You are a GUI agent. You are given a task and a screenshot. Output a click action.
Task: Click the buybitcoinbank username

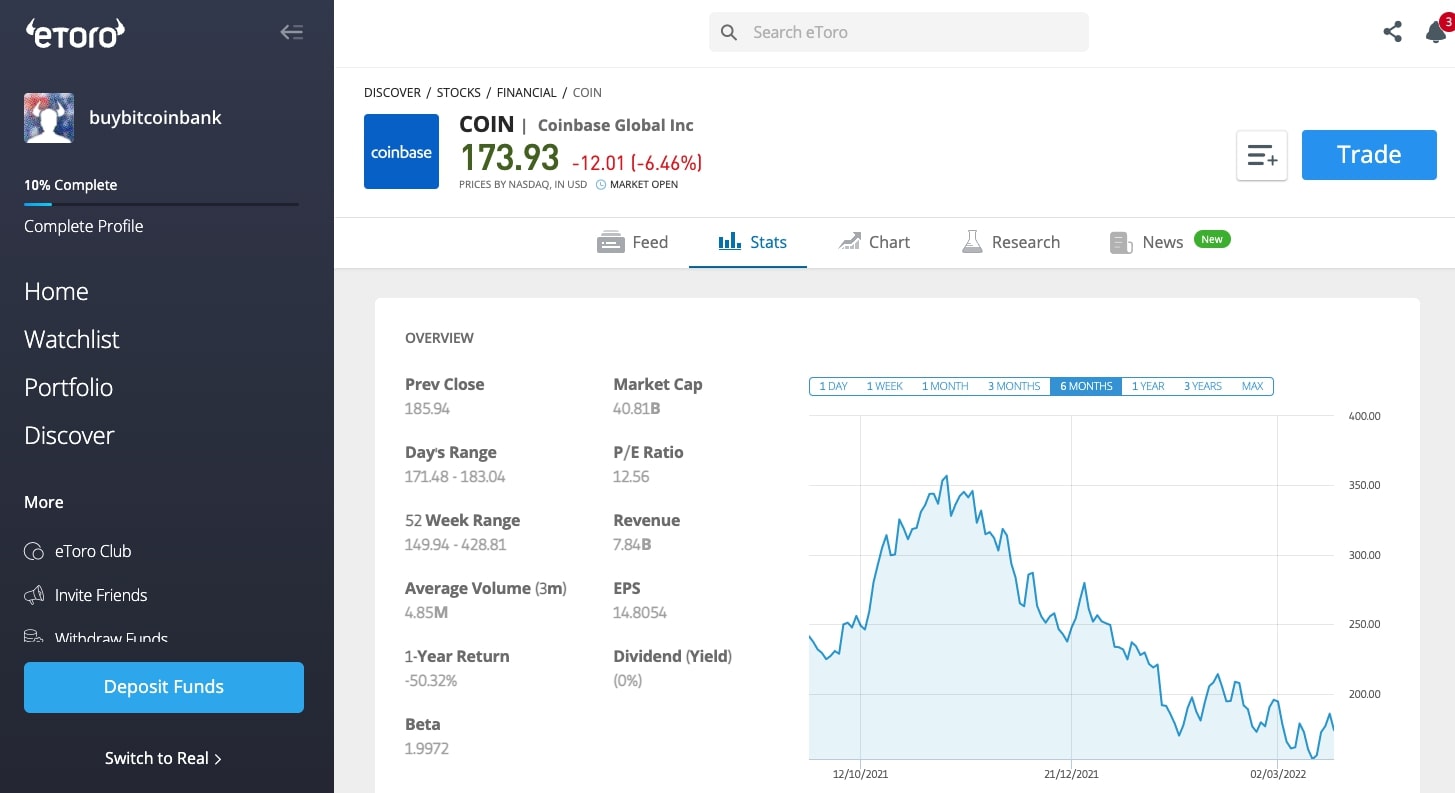pos(155,117)
